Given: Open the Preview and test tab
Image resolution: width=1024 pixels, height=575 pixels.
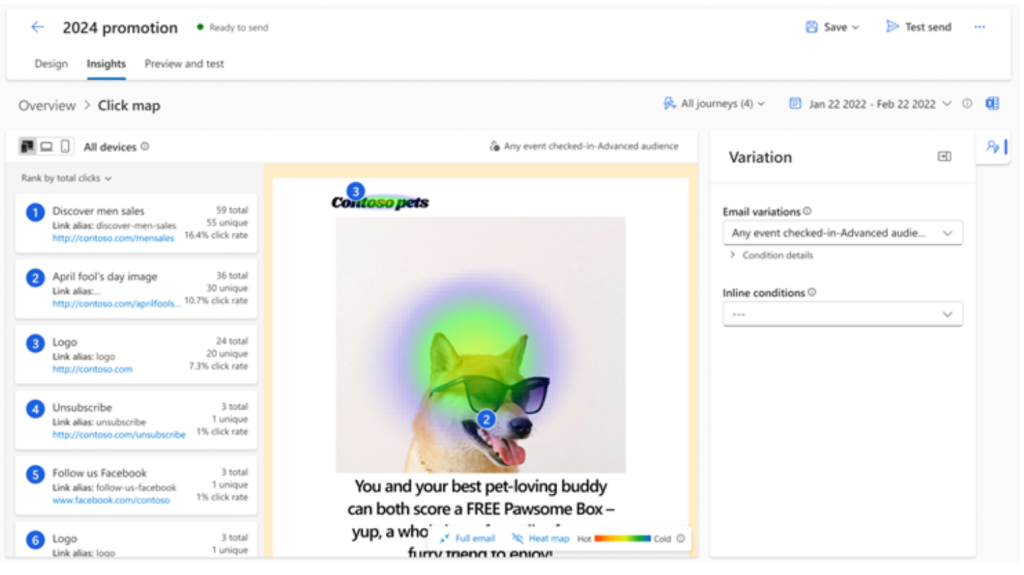Looking at the screenshot, I should point(184,63).
